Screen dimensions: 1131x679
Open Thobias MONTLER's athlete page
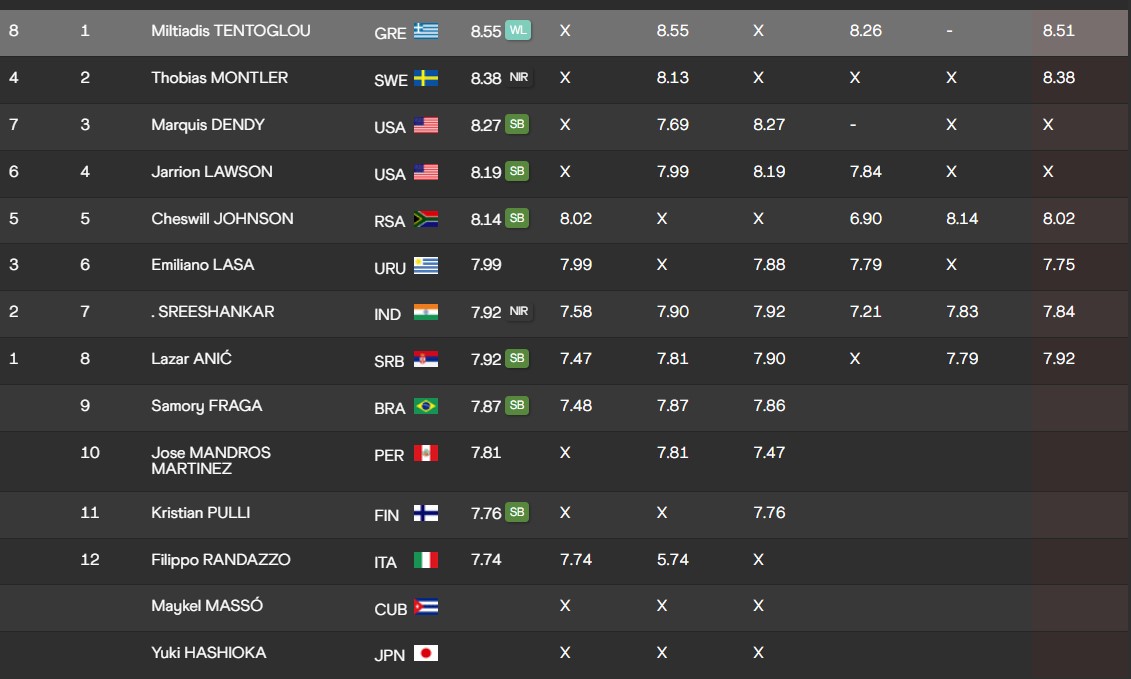tap(220, 78)
